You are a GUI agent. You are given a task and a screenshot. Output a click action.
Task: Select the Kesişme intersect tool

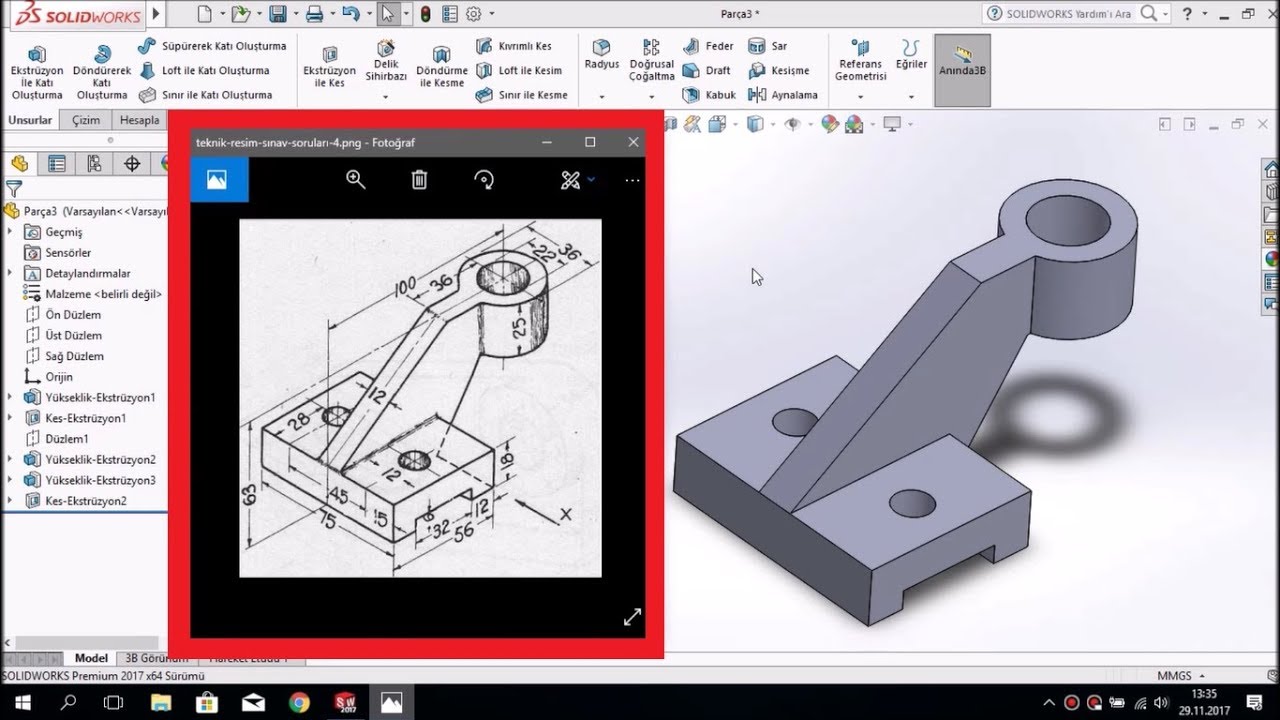pyautogui.click(x=778, y=71)
